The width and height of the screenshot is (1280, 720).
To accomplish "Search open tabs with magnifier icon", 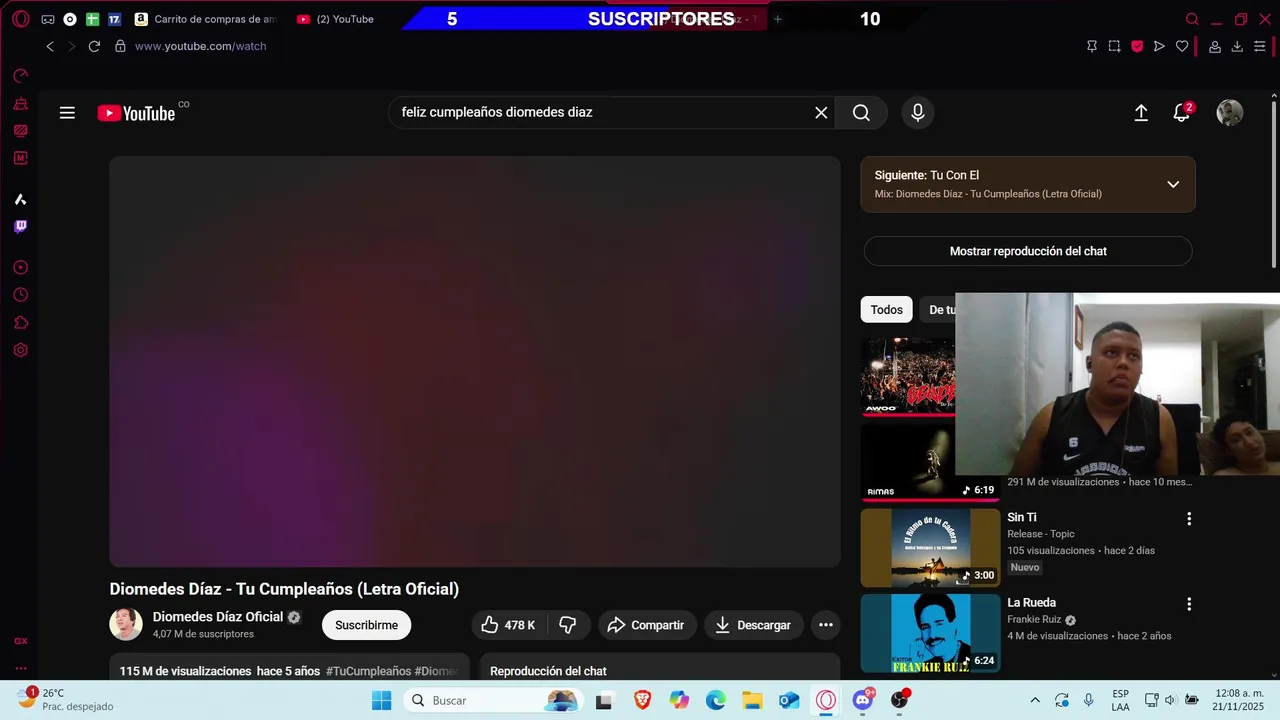I will 1192,19.
